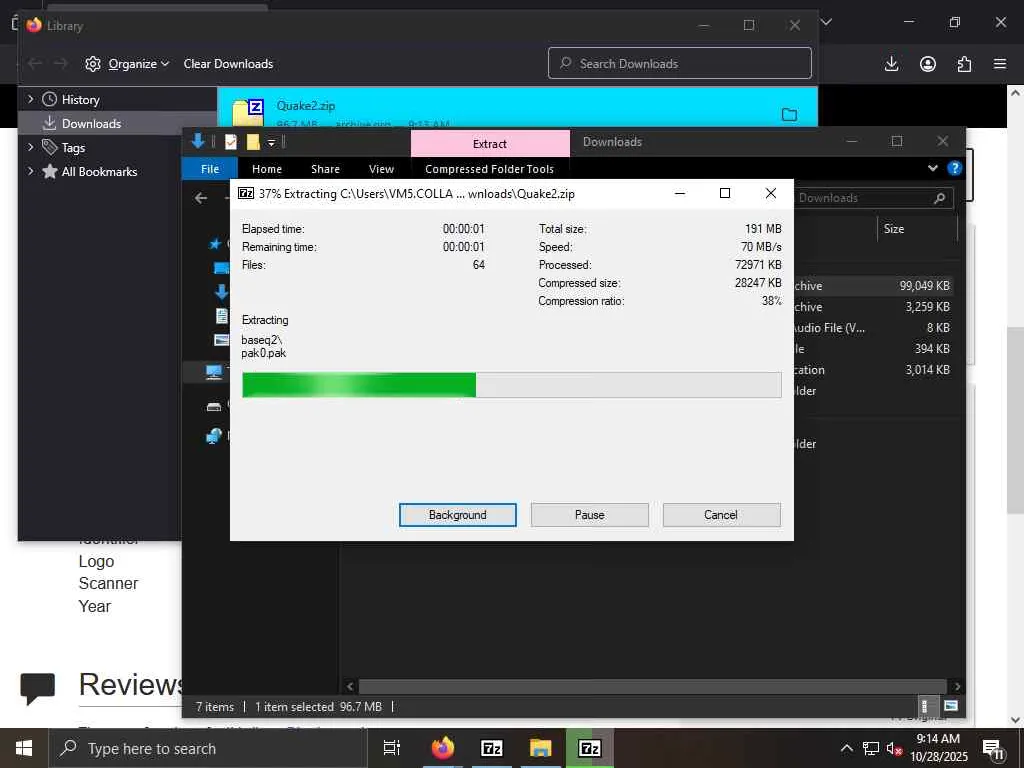The image size is (1024, 768).
Task: Open Customize Quick Access Toolbar dropdown
Action: (271, 142)
